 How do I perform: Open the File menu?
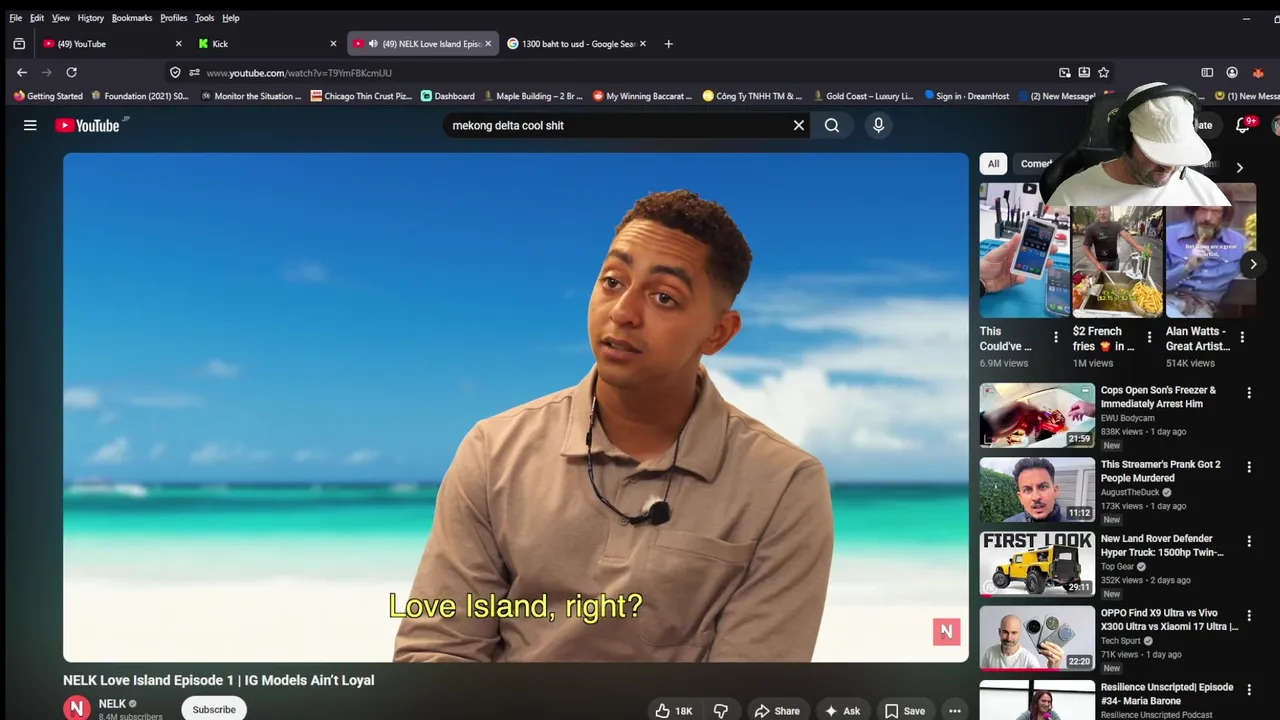coord(15,18)
